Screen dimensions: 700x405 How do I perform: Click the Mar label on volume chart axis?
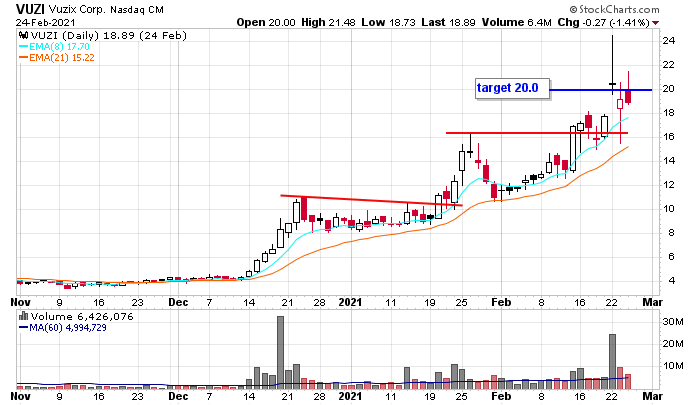tap(652, 396)
